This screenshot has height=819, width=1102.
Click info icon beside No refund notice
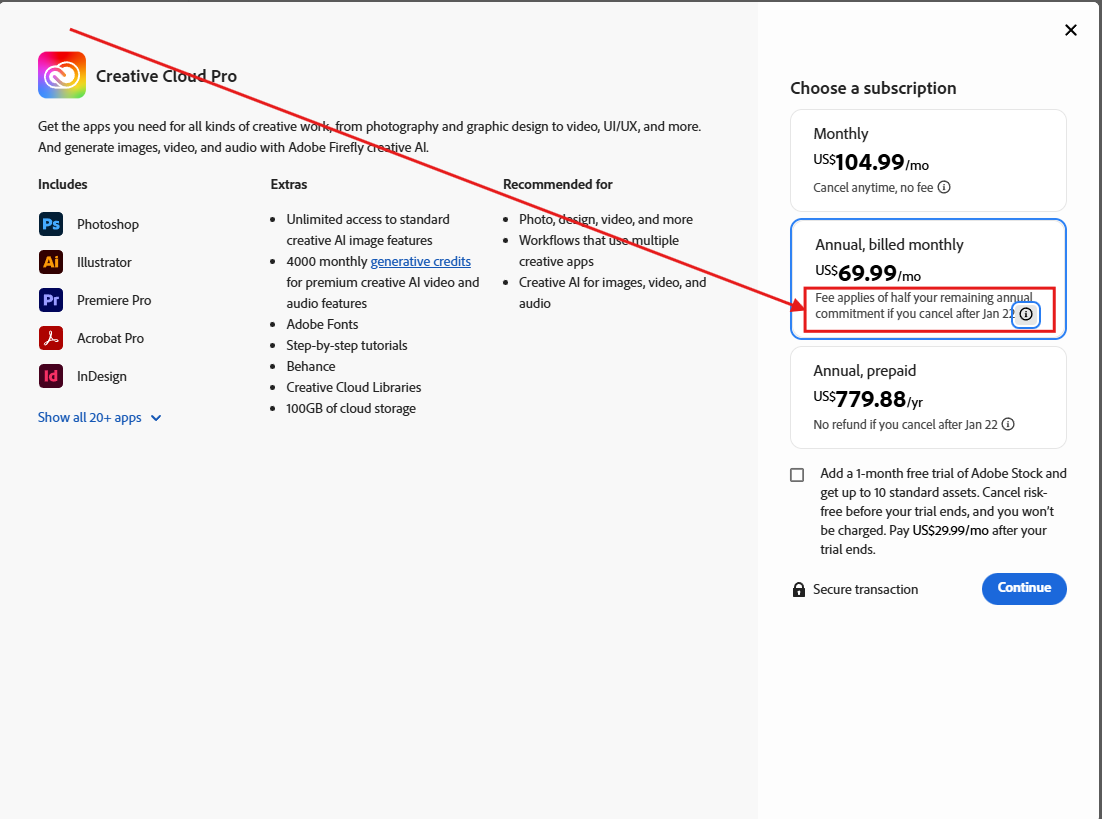pos(1008,424)
